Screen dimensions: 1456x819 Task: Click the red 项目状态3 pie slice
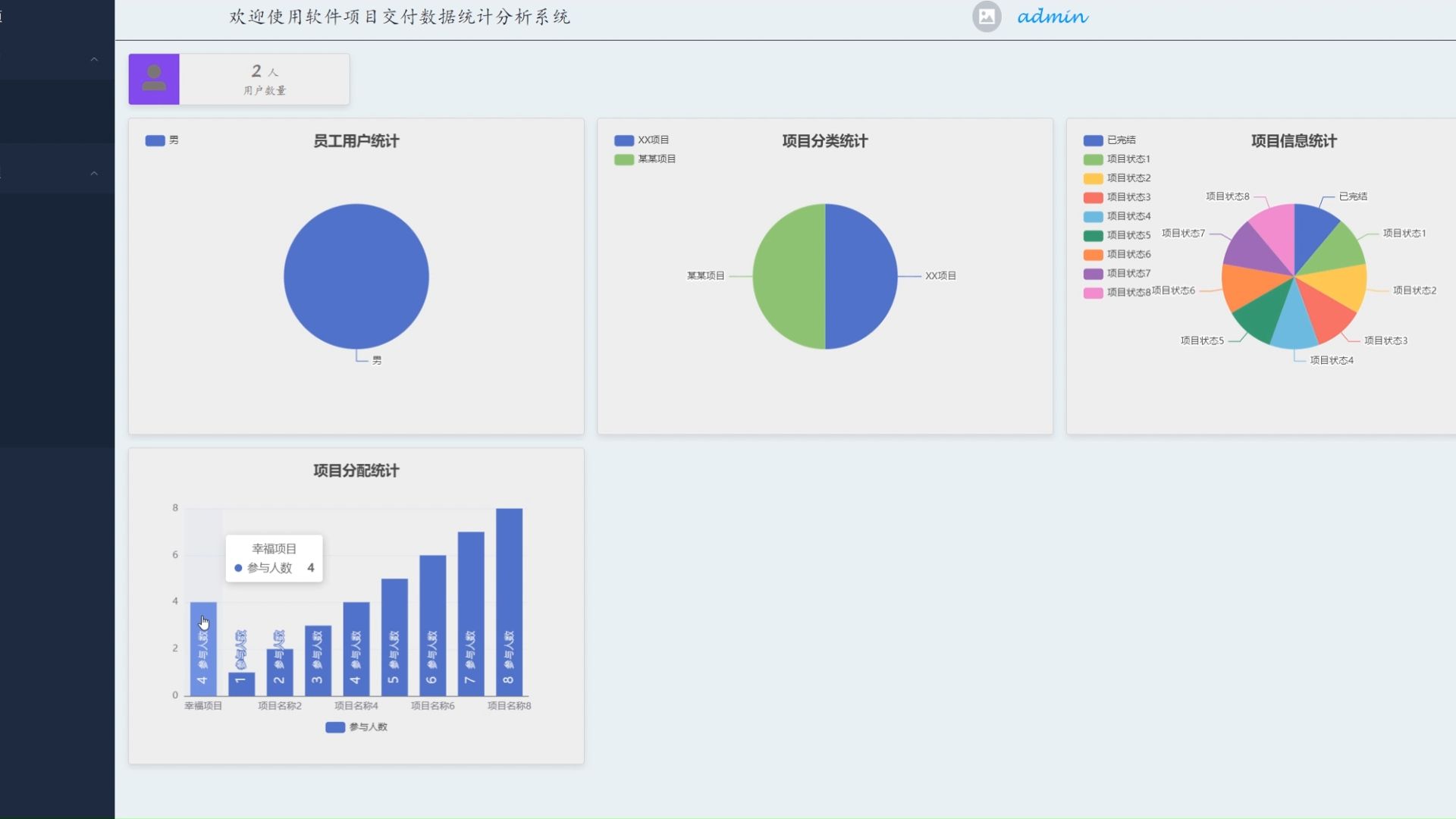(1326, 312)
